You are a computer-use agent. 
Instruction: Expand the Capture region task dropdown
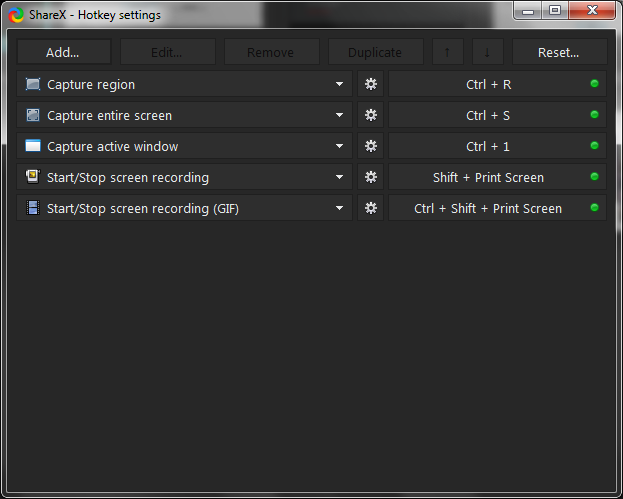tap(339, 84)
